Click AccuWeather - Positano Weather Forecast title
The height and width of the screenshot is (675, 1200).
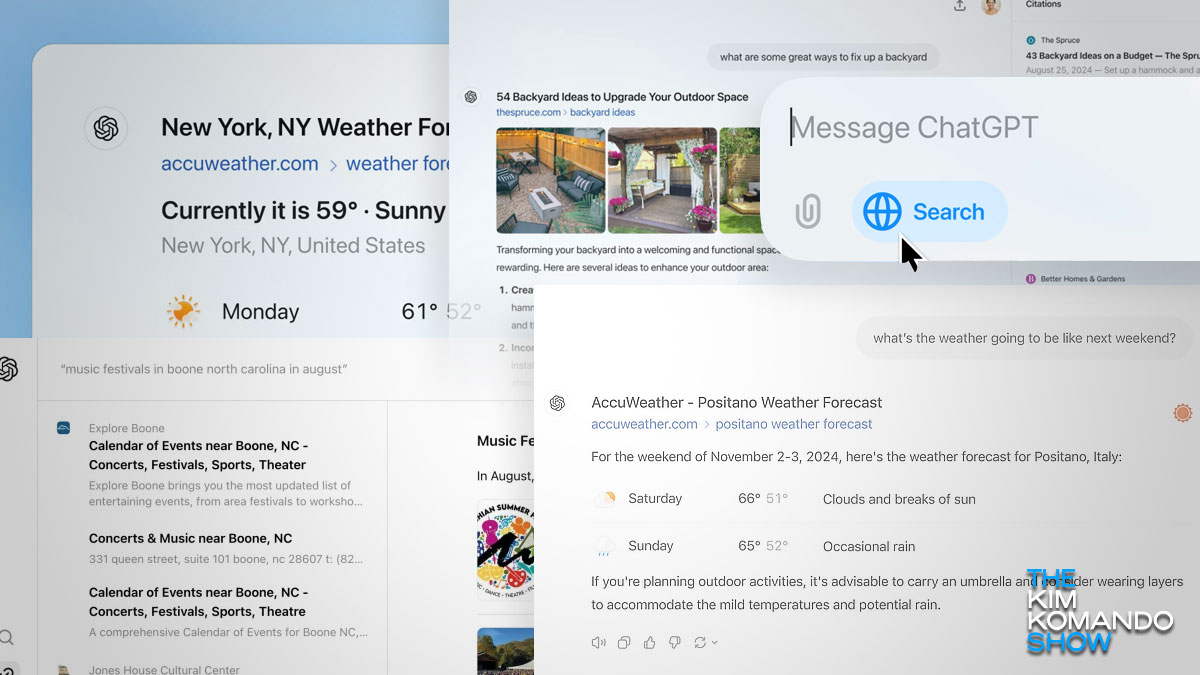tap(737, 403)
